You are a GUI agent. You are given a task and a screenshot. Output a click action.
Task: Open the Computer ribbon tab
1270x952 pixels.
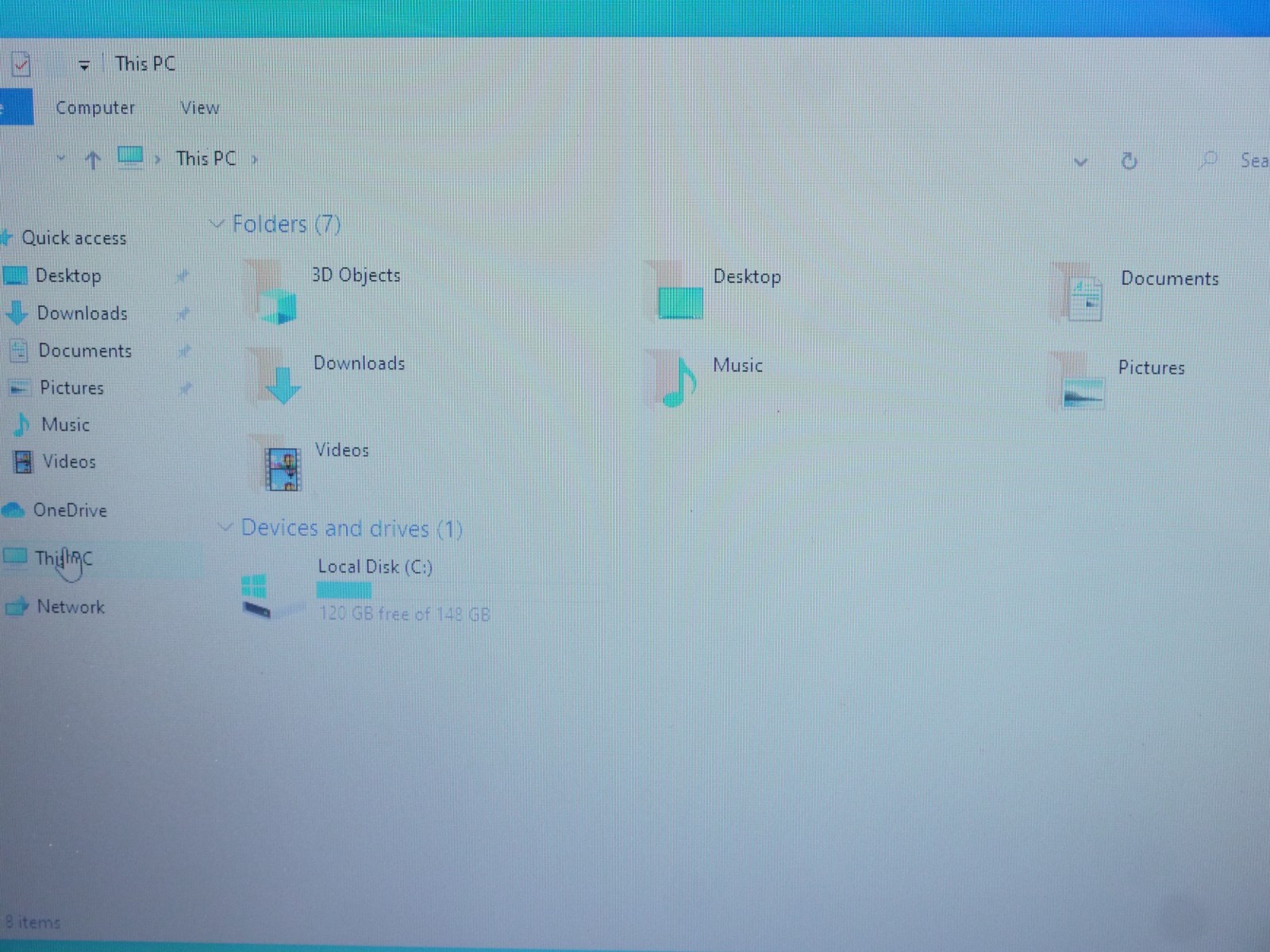tap(95, 108)
